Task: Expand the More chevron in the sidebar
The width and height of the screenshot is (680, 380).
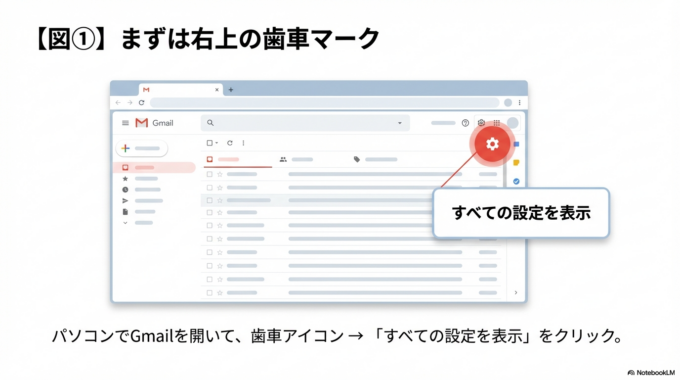Action: tap(125, 223)
